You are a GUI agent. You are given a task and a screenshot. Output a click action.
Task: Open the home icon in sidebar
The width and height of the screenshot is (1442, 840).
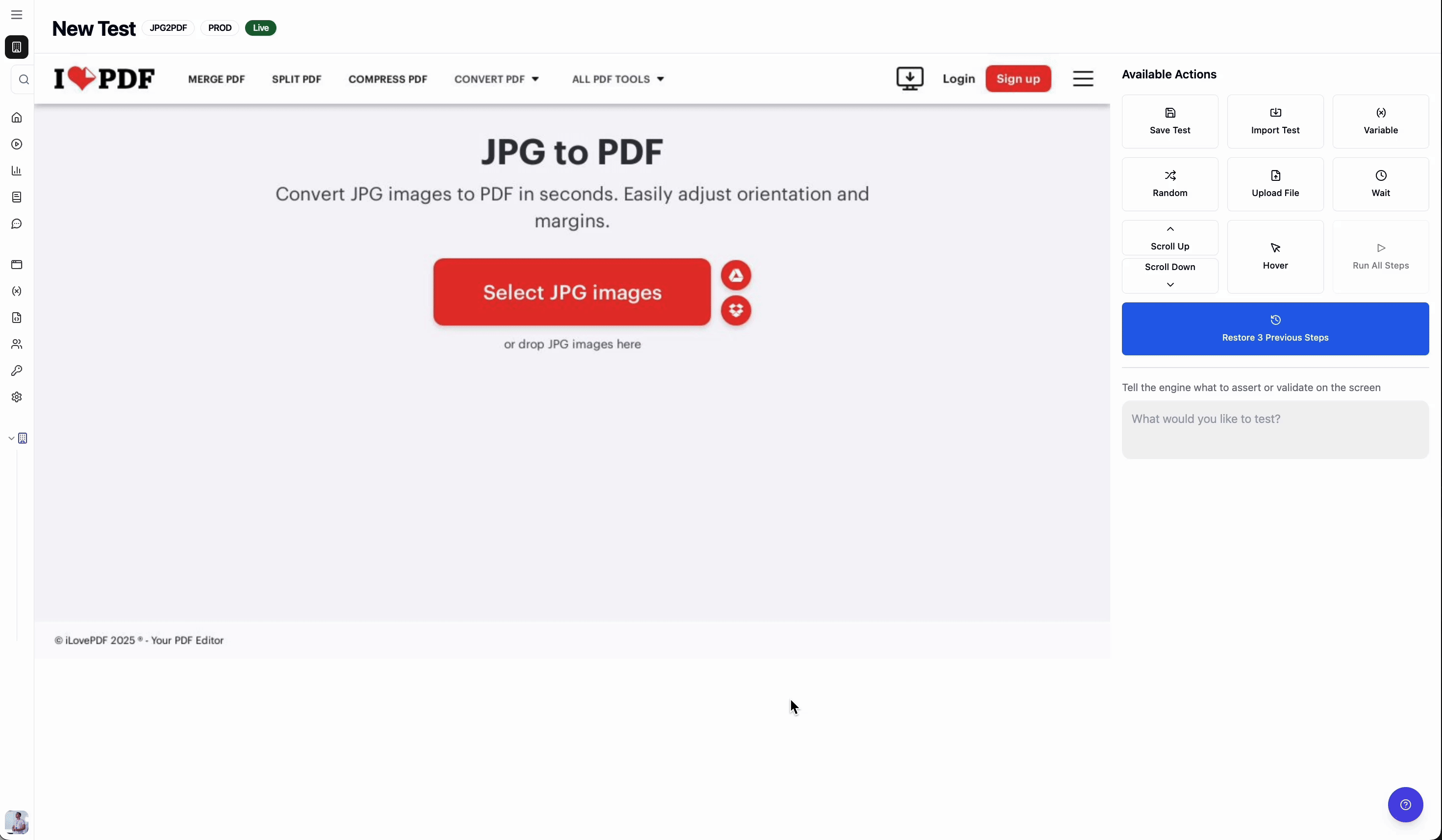(17, 118)
